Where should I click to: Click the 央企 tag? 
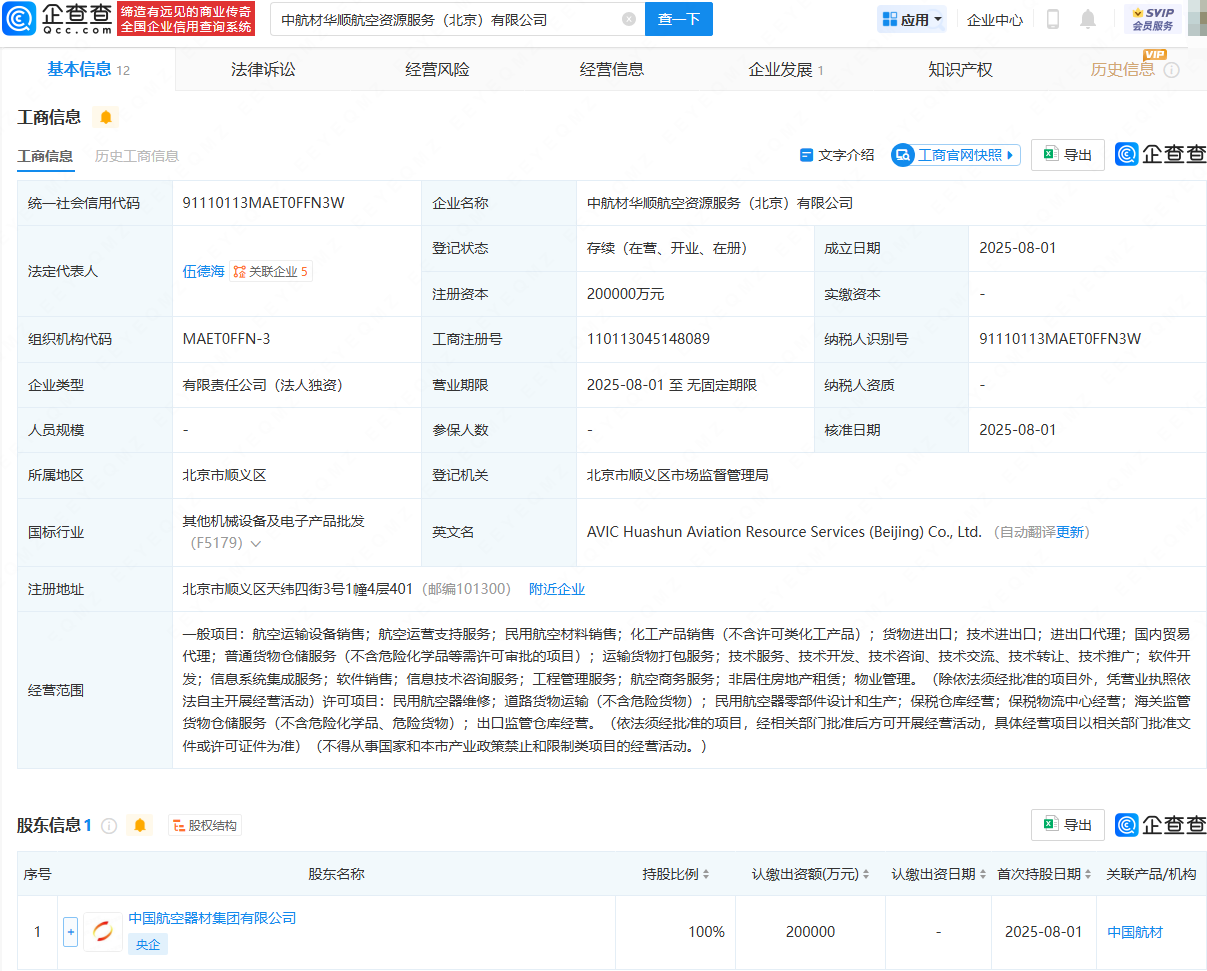coord(148,943)
